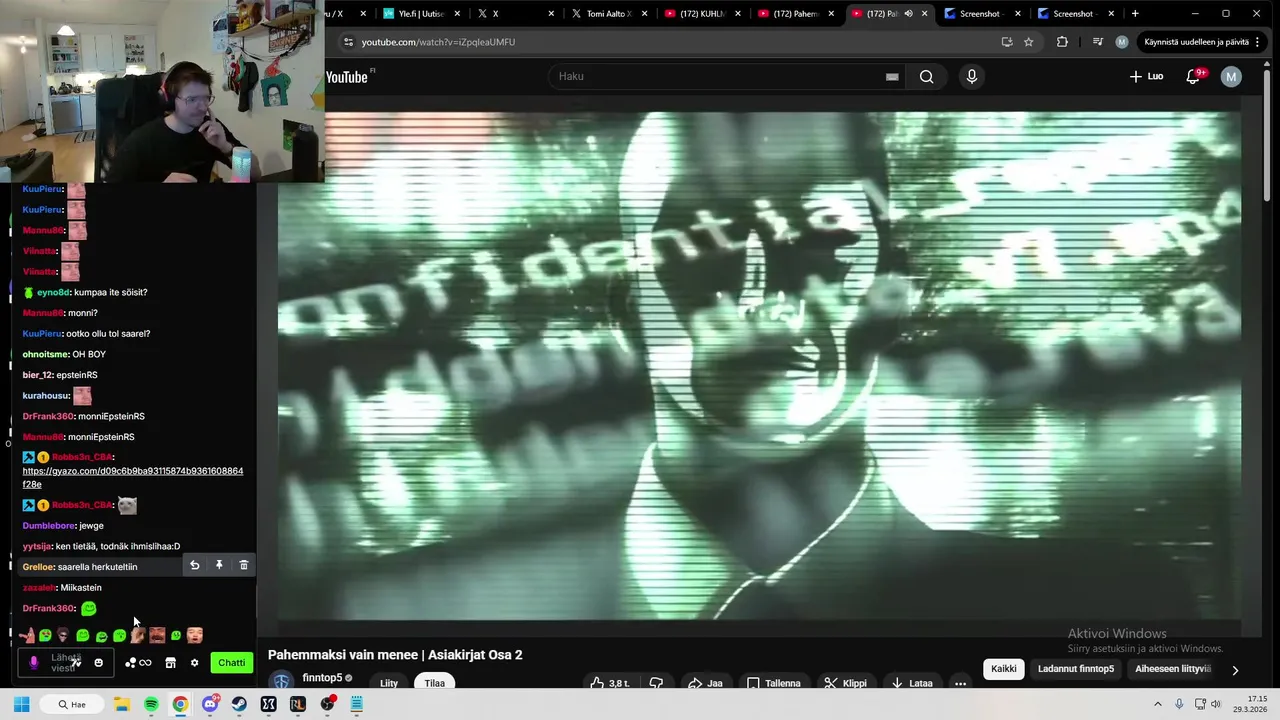The height and width of the screenshot is (720, 1280).
Task: Click the Klippi clip button
Action: [846, 683]
